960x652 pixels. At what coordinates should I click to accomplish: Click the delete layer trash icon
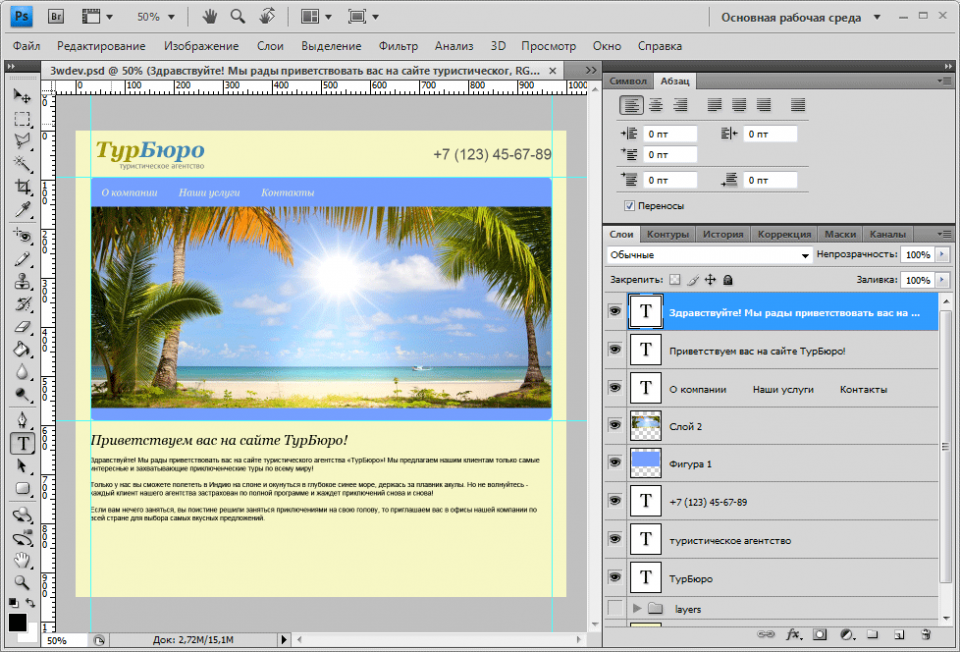[x=925, y=634]
